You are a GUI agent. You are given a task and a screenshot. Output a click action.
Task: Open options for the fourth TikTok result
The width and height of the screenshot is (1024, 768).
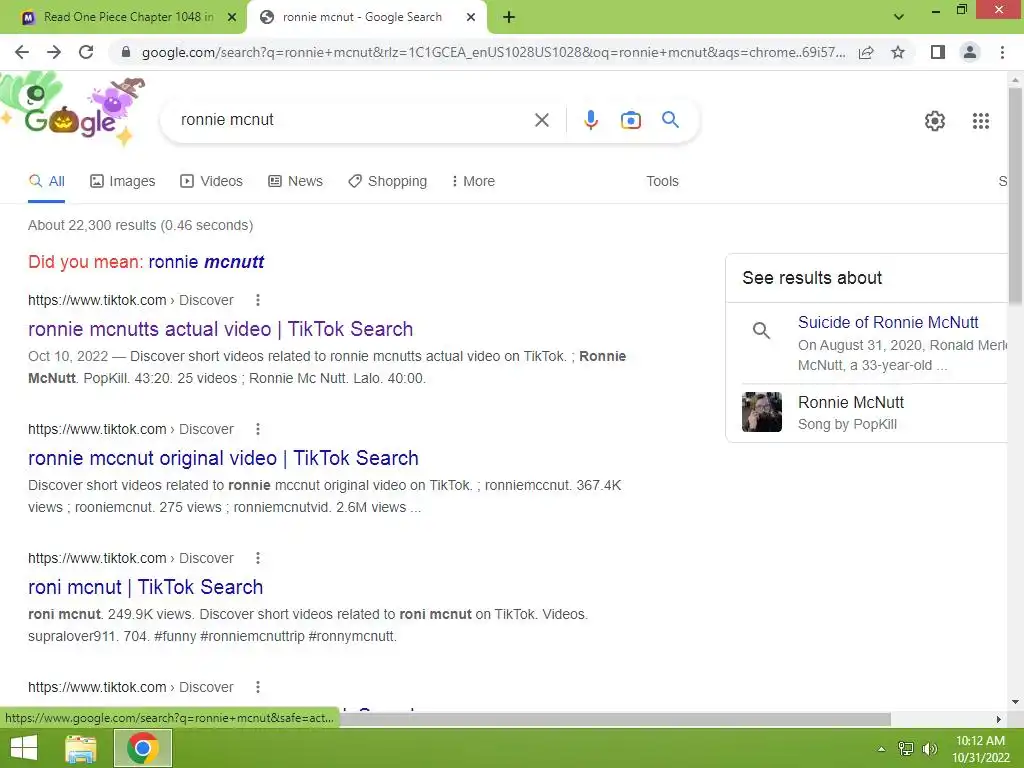click(x=258, y=687)
